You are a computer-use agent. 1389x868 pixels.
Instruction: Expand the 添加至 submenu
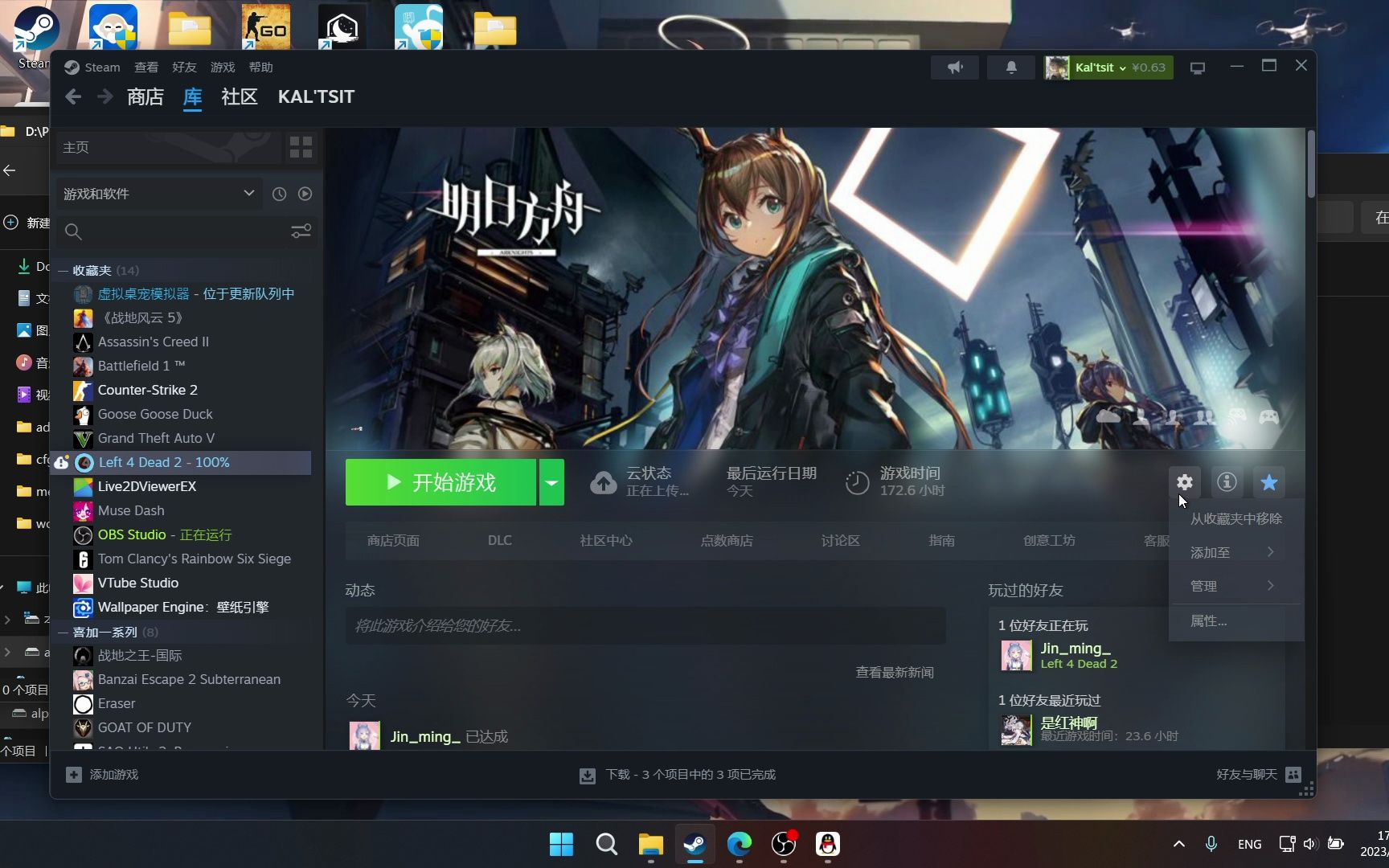click(1235, 552)
